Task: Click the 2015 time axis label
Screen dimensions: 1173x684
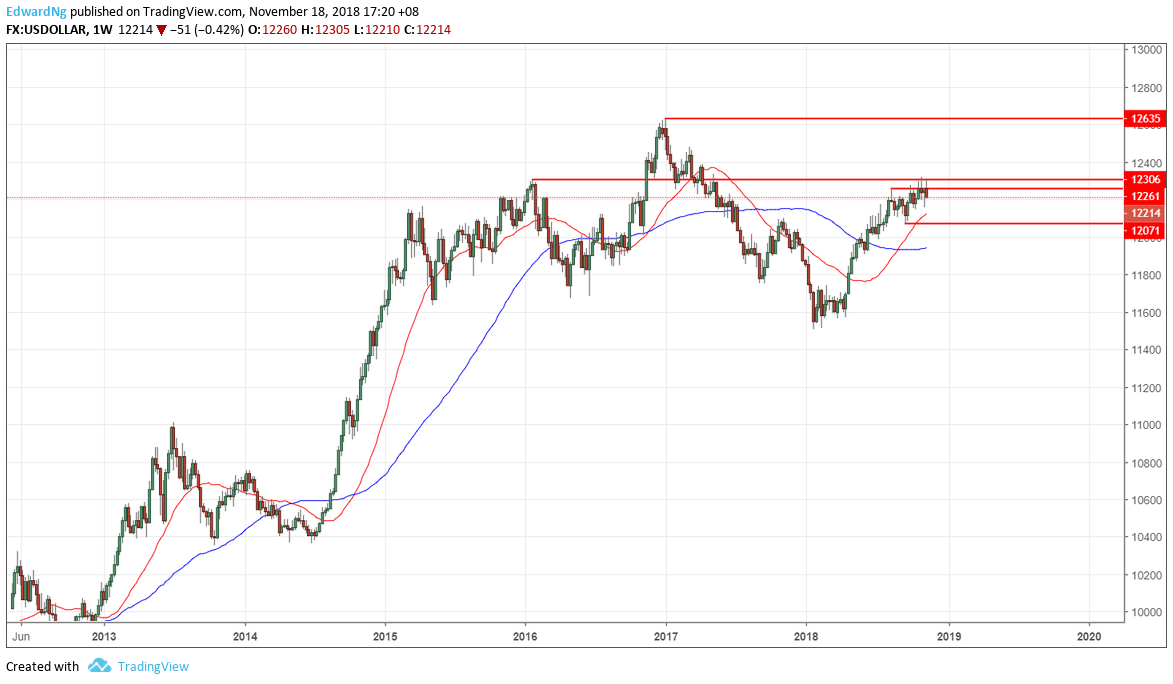Action: (x=385, y=636)
